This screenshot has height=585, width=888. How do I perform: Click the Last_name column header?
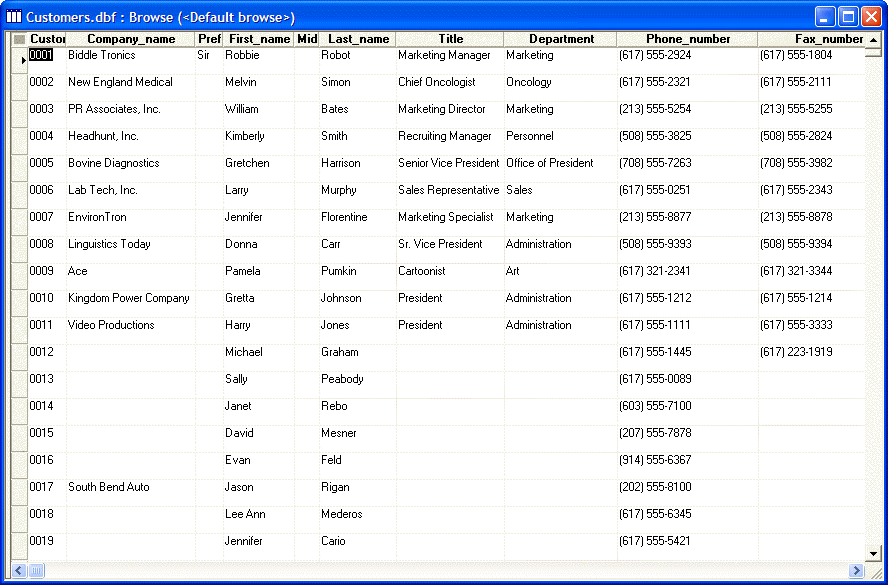(358, 39)
